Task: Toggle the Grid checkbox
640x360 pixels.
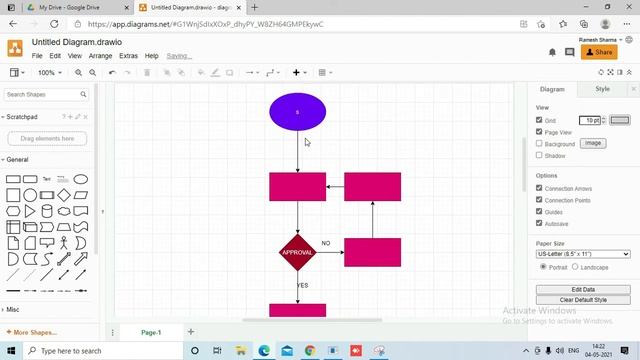Action: (x=539, y=120)
